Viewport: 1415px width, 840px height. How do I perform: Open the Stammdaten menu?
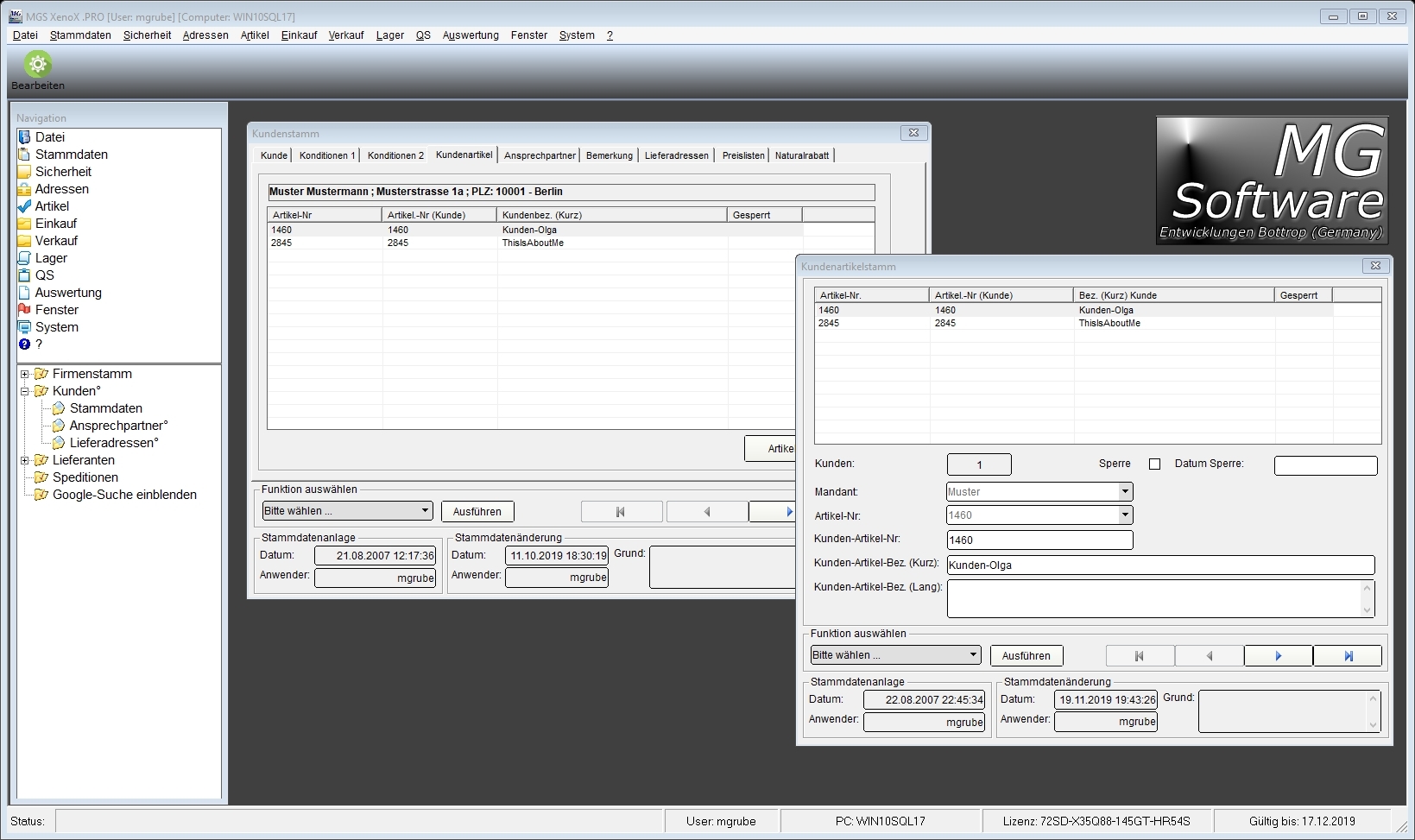click(x=80, y=35)
